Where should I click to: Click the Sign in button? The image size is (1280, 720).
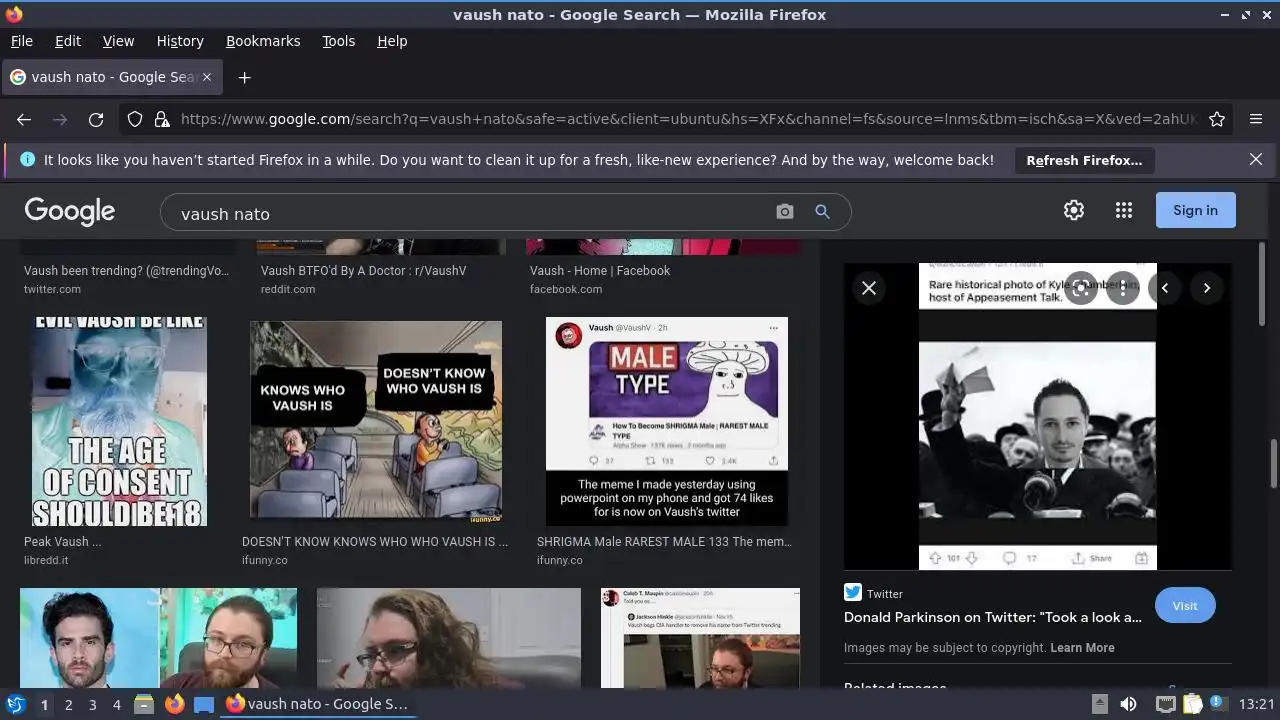(1195, 210)
